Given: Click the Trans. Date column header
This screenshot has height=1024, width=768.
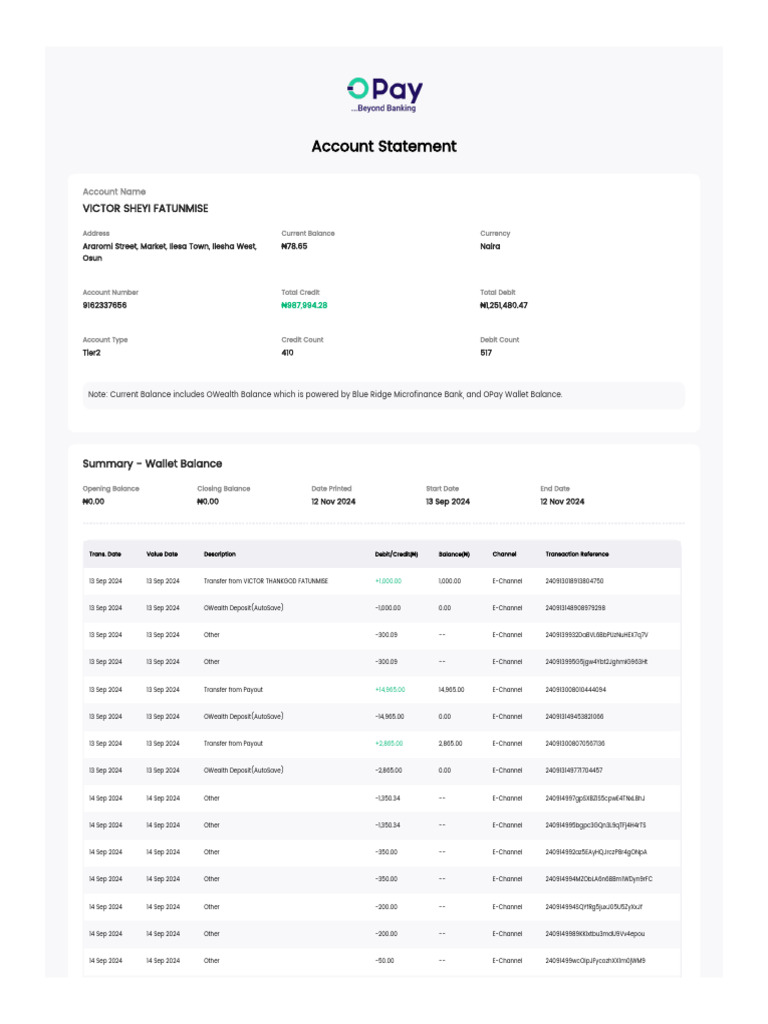Looking at the screenshot, I should coord(104,554).
